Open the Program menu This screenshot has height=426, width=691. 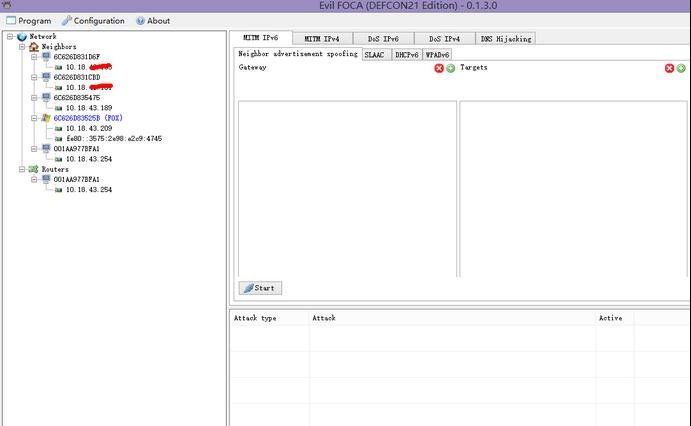pyautogui.click(x=28, y=20)
